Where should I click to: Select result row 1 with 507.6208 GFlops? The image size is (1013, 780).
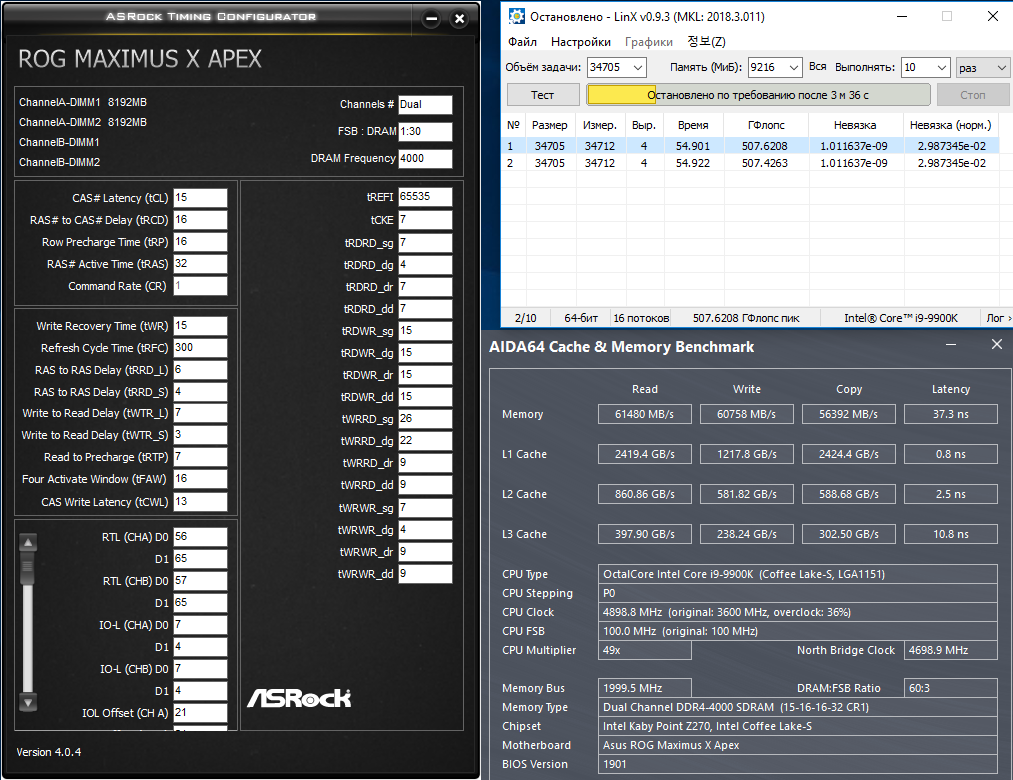click(751, 146)
